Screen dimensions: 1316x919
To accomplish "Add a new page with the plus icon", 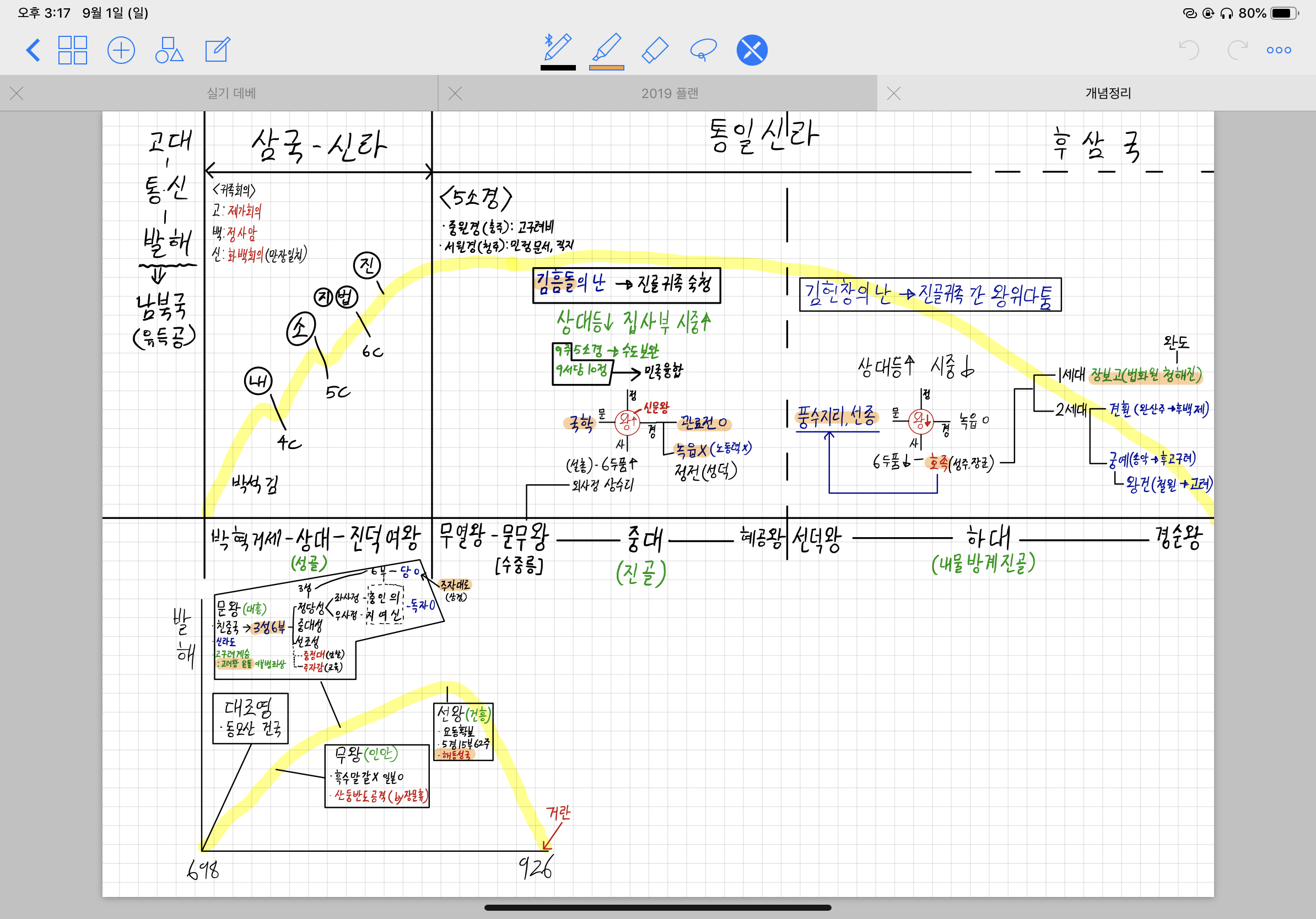I will click(121, 50).
